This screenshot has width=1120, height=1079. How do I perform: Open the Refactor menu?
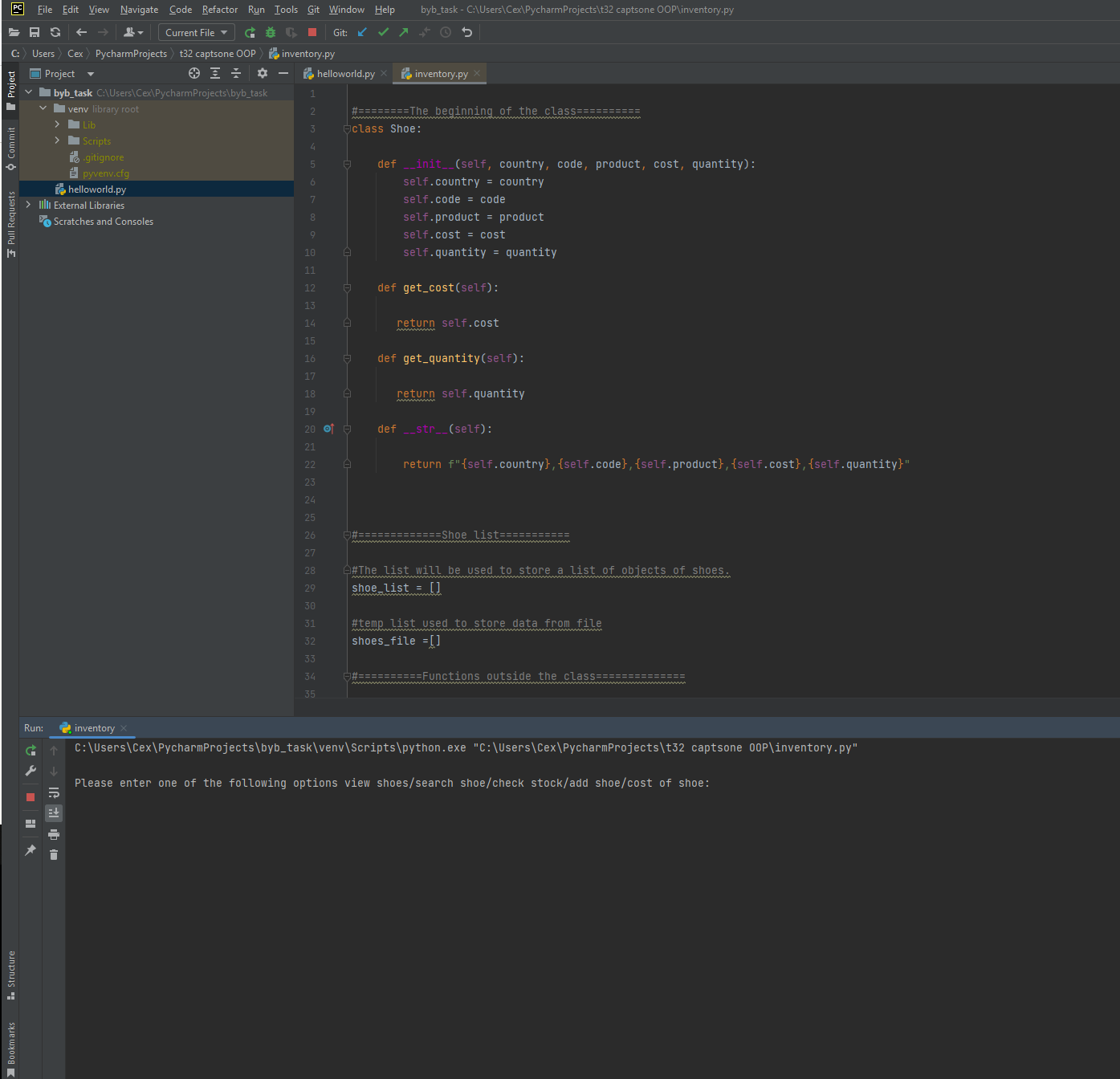[x=219, y=9]
